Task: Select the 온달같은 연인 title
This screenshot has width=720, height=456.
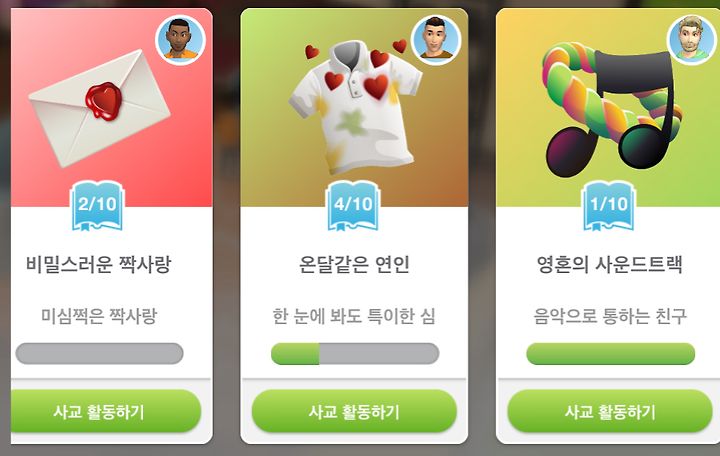Action: pos(354,265)
